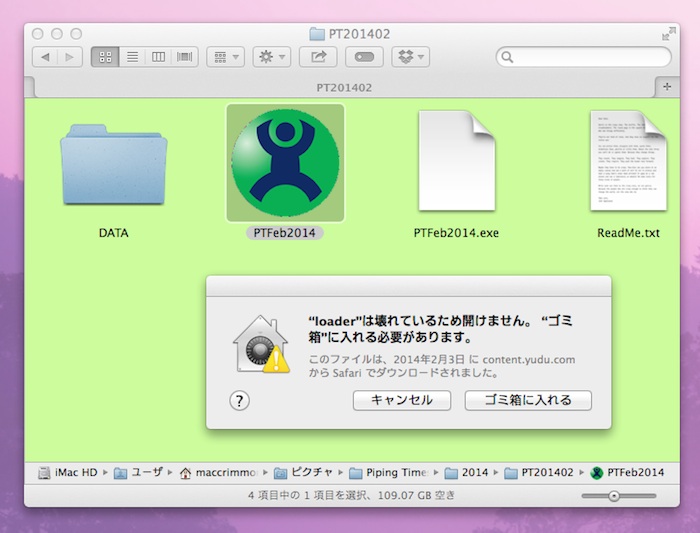
Task: Select the PTFeb2014.exe file icon
Action: tap(456, 161)
